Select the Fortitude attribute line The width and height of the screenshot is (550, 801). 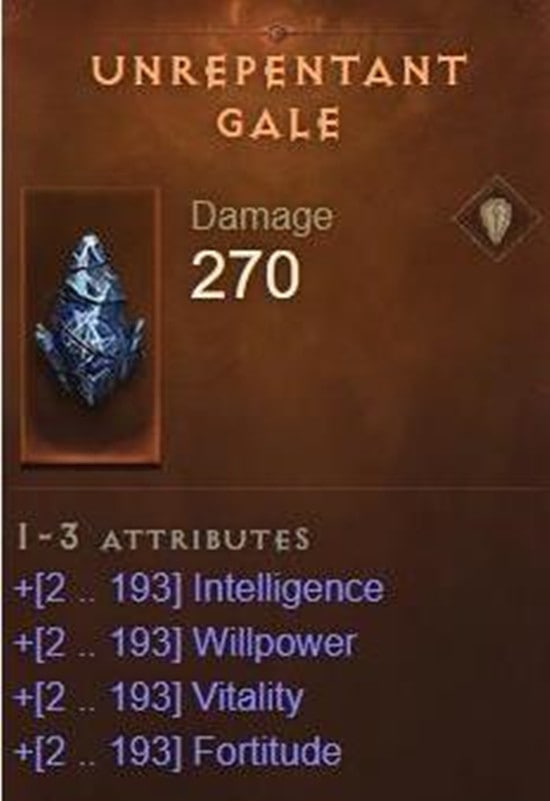(177, 752)
